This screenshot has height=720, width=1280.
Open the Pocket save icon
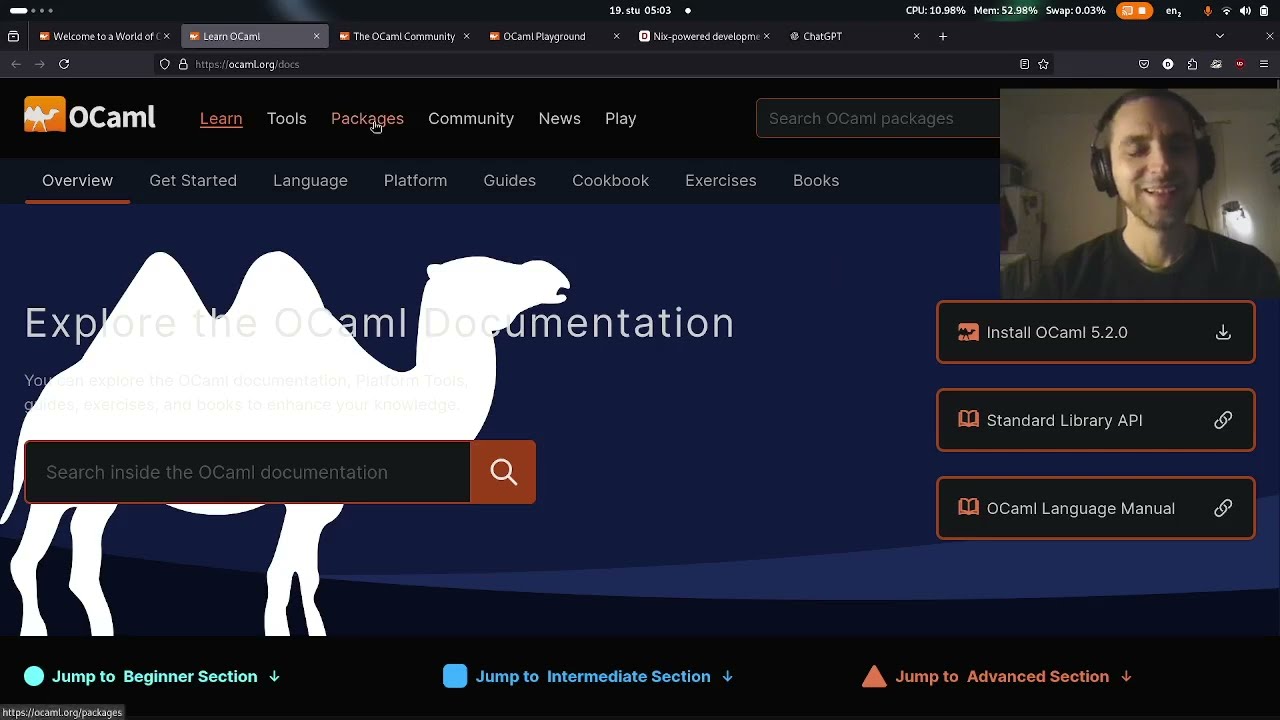(1144, 64)
